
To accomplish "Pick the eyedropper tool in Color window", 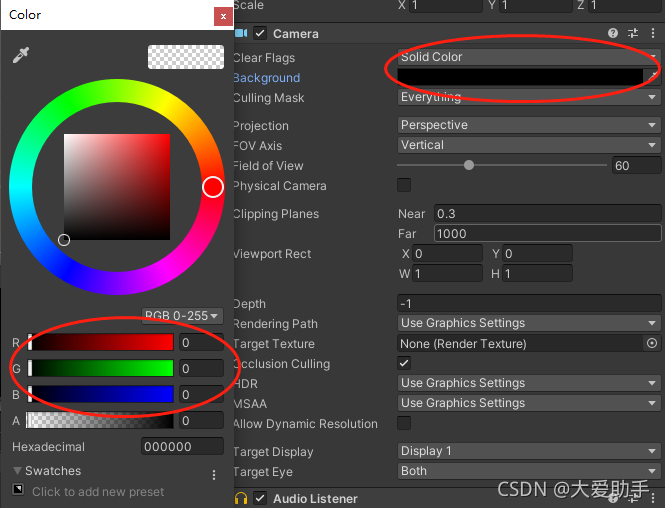I will [21, 55].
